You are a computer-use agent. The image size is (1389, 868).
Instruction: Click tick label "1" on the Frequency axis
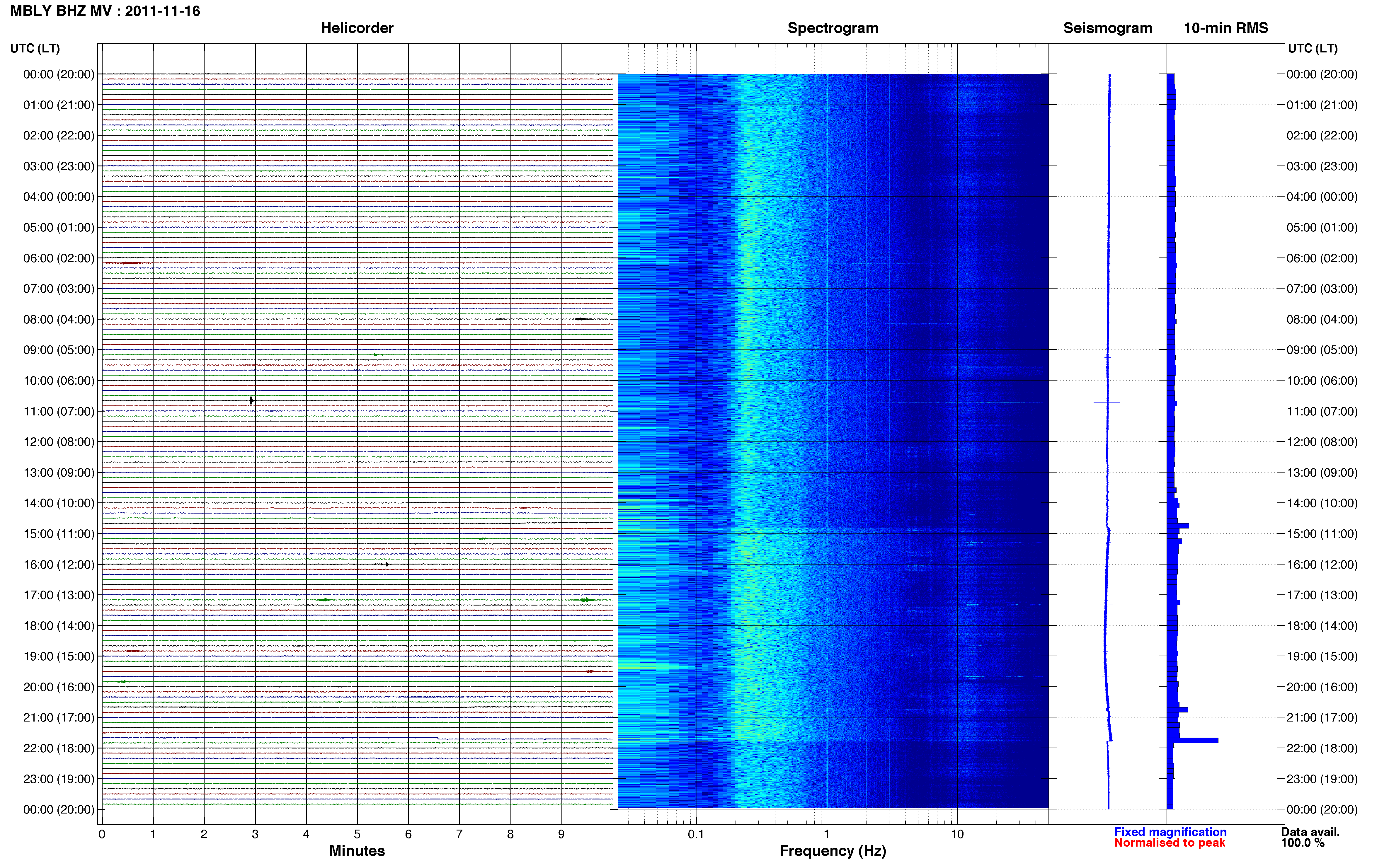point(826,834)
